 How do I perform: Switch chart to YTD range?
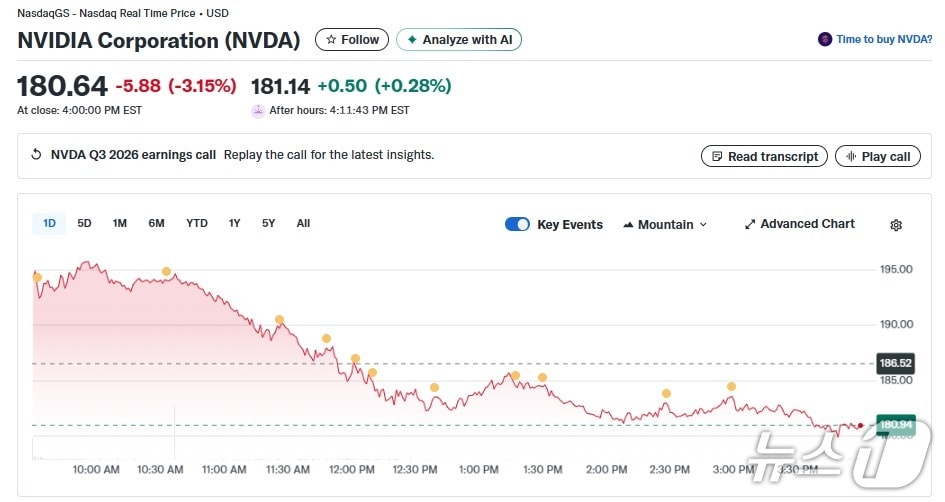coord(197,223)
